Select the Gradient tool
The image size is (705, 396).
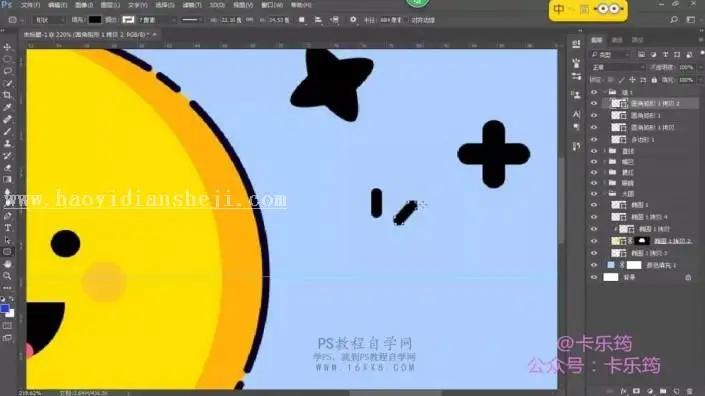point(7,180)
